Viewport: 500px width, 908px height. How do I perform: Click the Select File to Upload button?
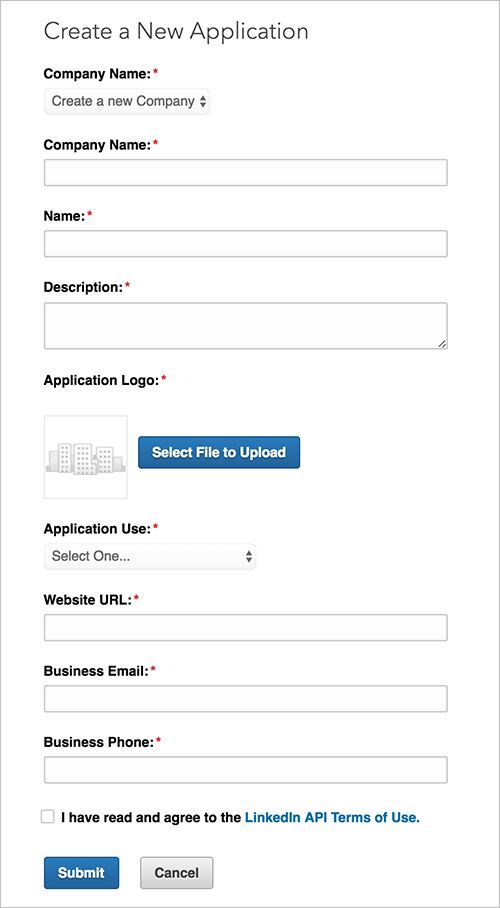click(219, 452)
